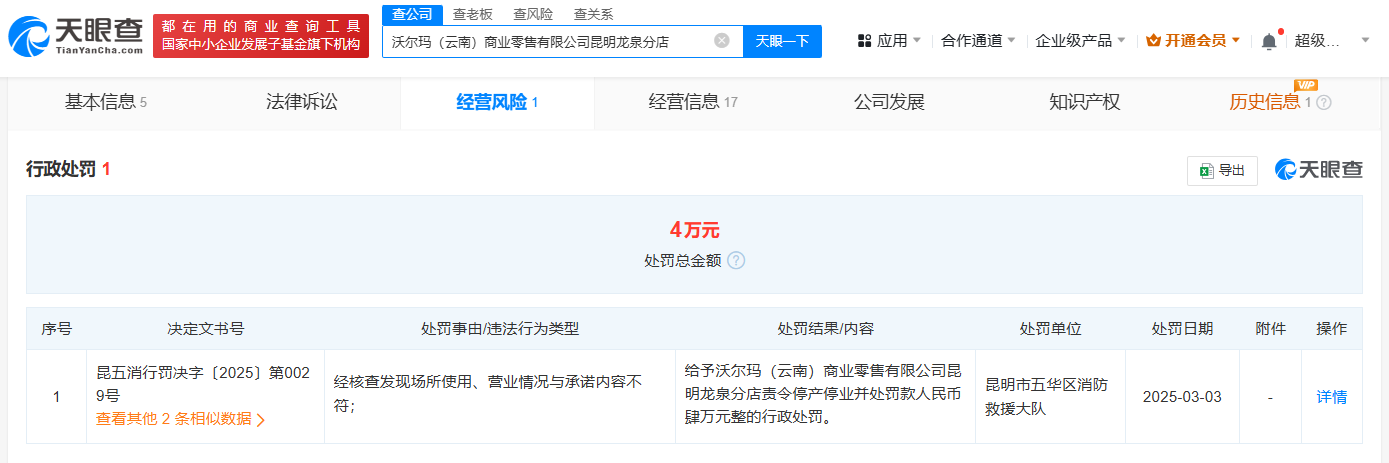The image size is (1389, 463).
Task: Open the 经营信息 tab
Action: click(x=693, y=102)
